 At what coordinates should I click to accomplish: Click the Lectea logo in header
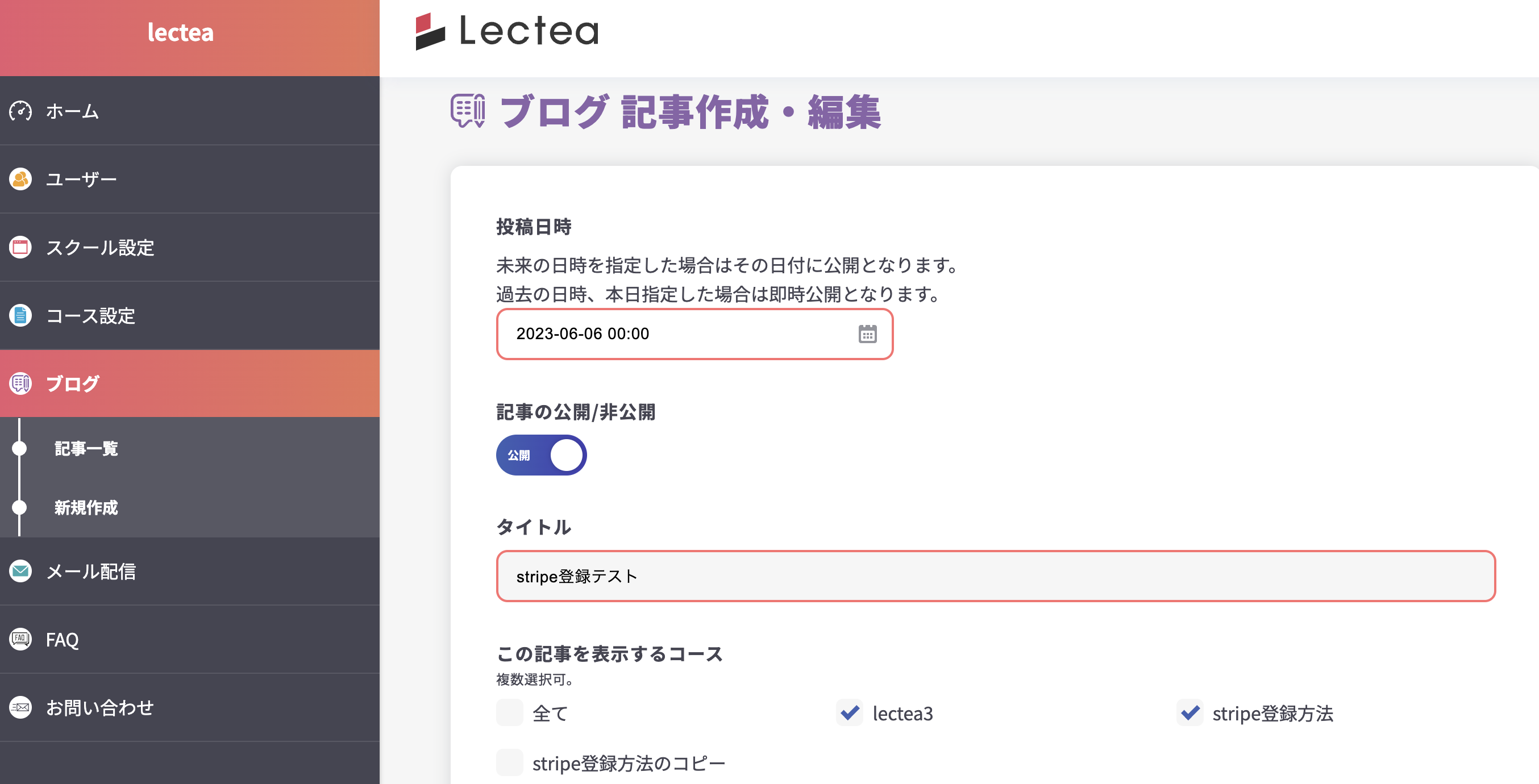coord(506,31)
